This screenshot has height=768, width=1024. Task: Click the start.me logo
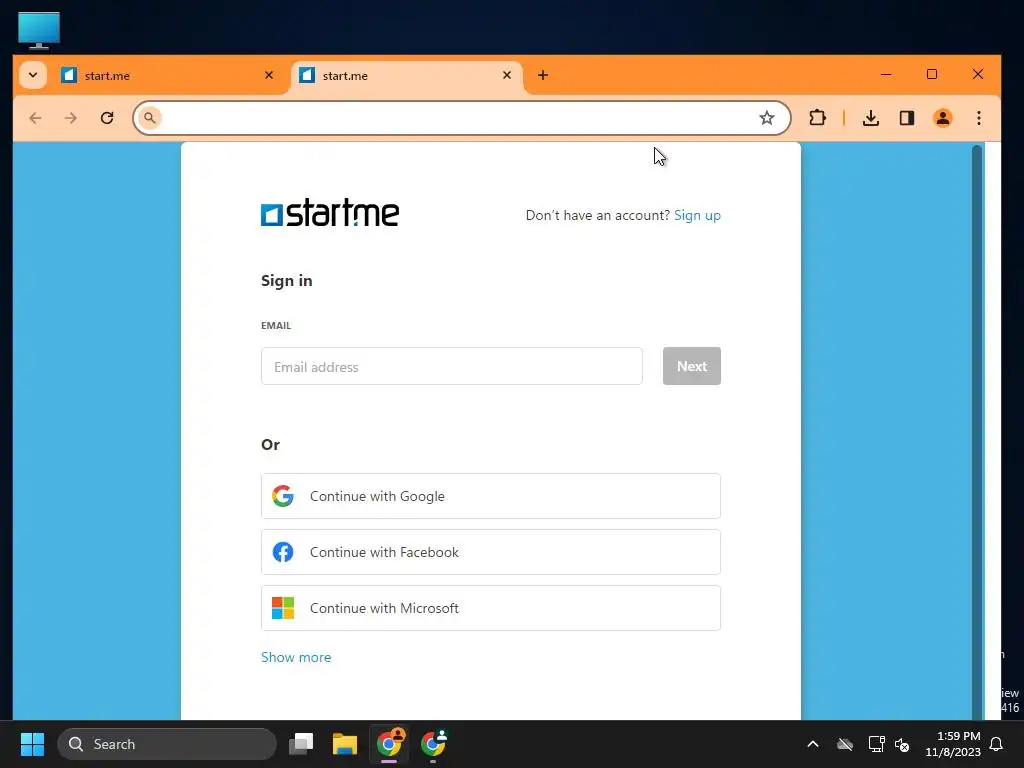330,213
